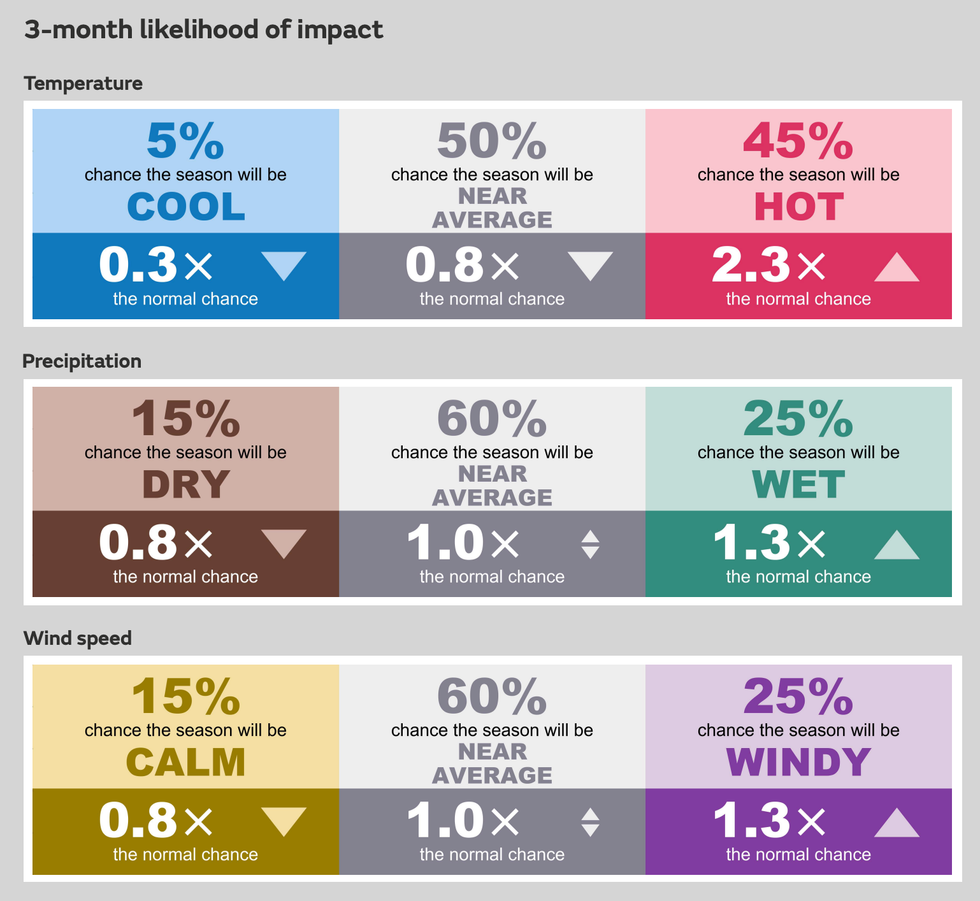Click the up arrow in the HOT box

896,267
